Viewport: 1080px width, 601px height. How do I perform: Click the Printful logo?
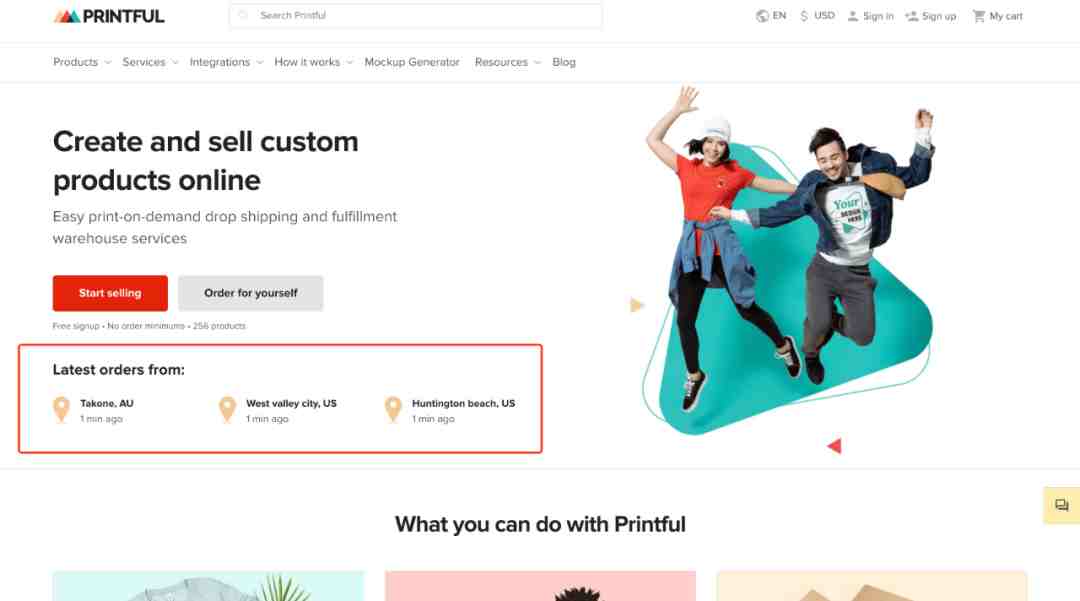109,16
